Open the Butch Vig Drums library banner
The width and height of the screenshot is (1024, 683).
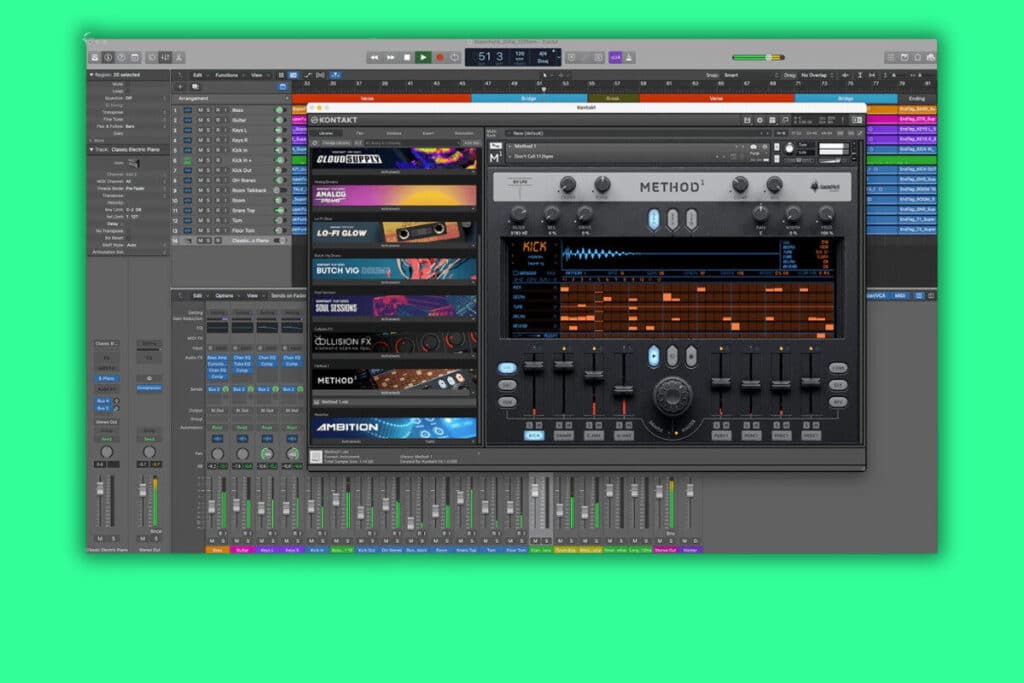pyautogui.click(x=395, y=270)
